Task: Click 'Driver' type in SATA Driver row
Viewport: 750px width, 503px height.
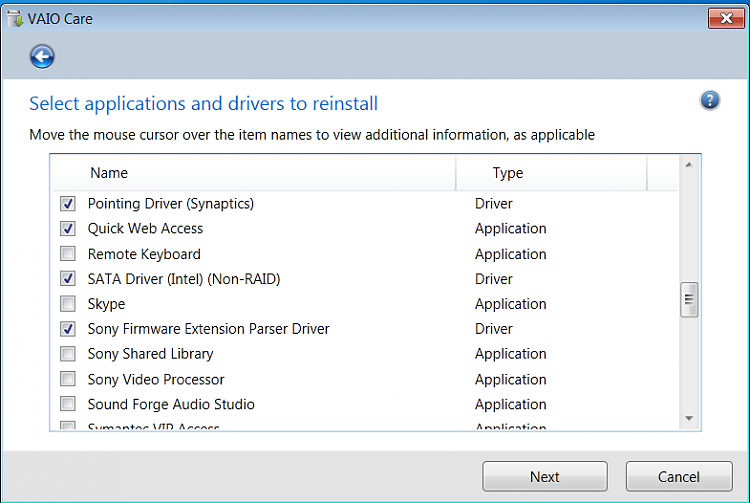Action: coord(494,279)
